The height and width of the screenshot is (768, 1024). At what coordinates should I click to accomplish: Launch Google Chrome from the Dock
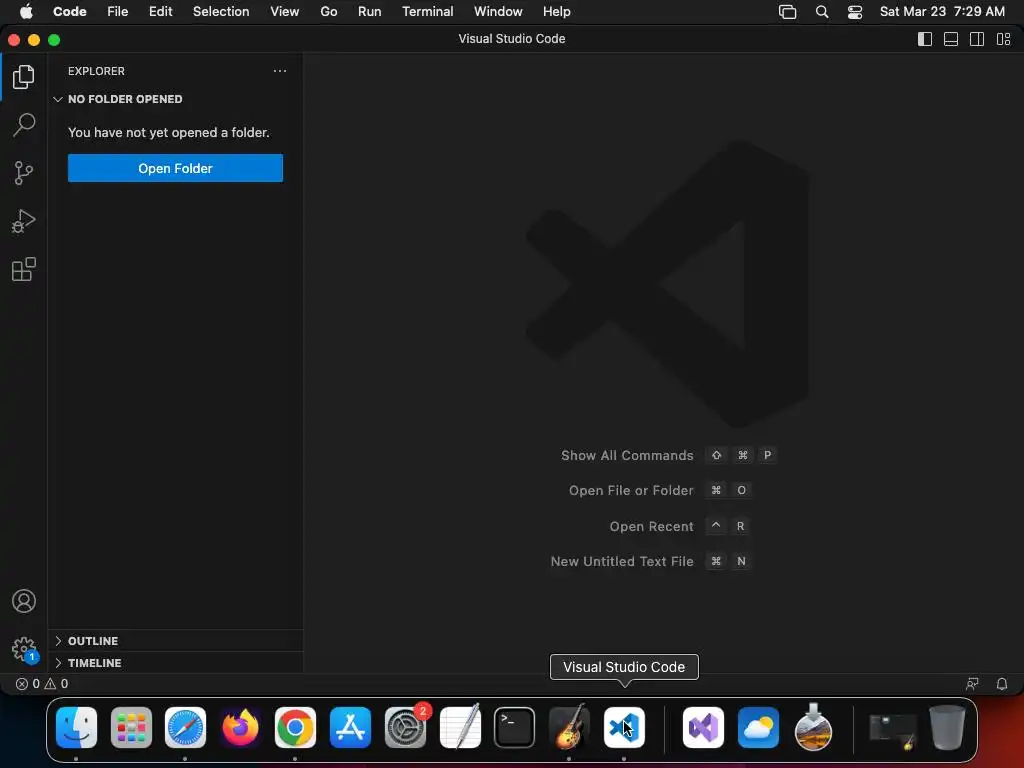[x=295, y=728]
